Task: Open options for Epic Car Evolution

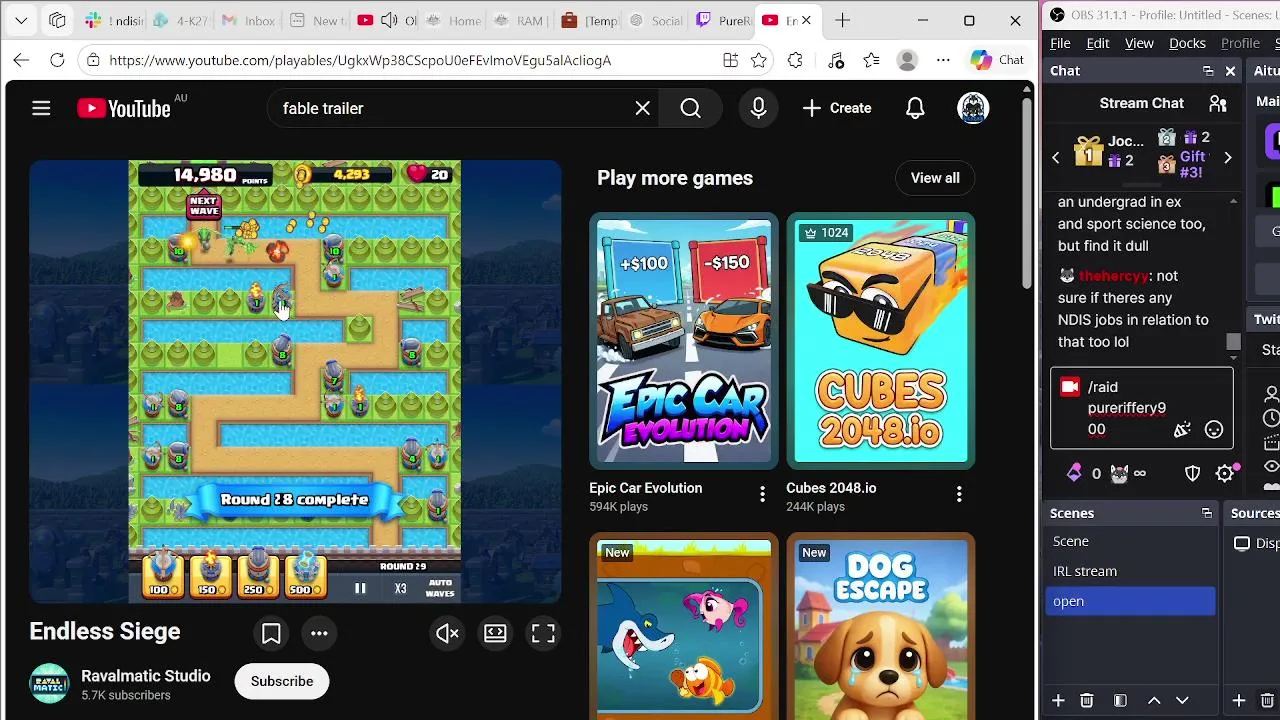Action: [x=762, y=494]
